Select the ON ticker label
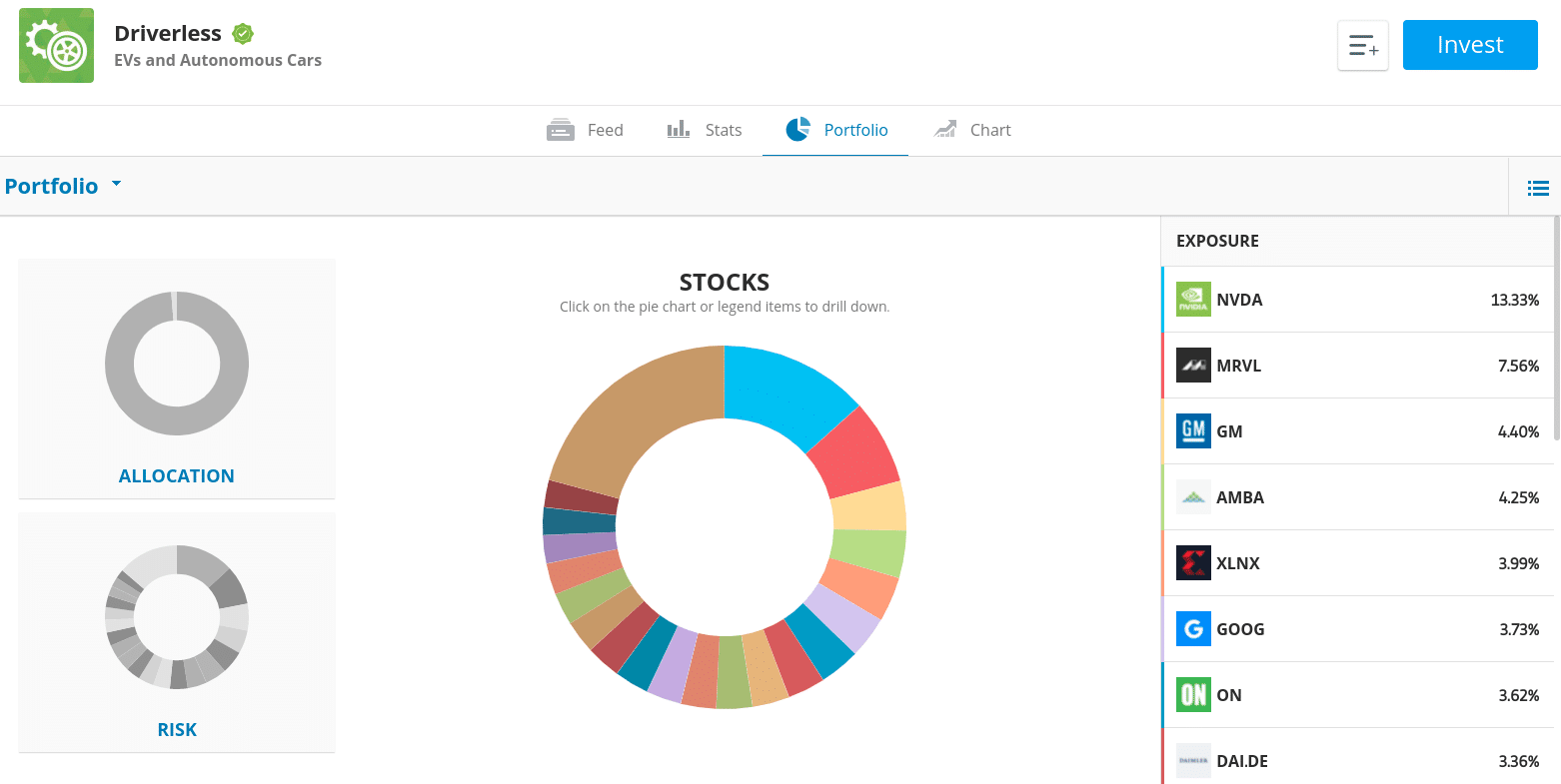This screenshot has height=784, width=1561. click(x=1229, y=695)
